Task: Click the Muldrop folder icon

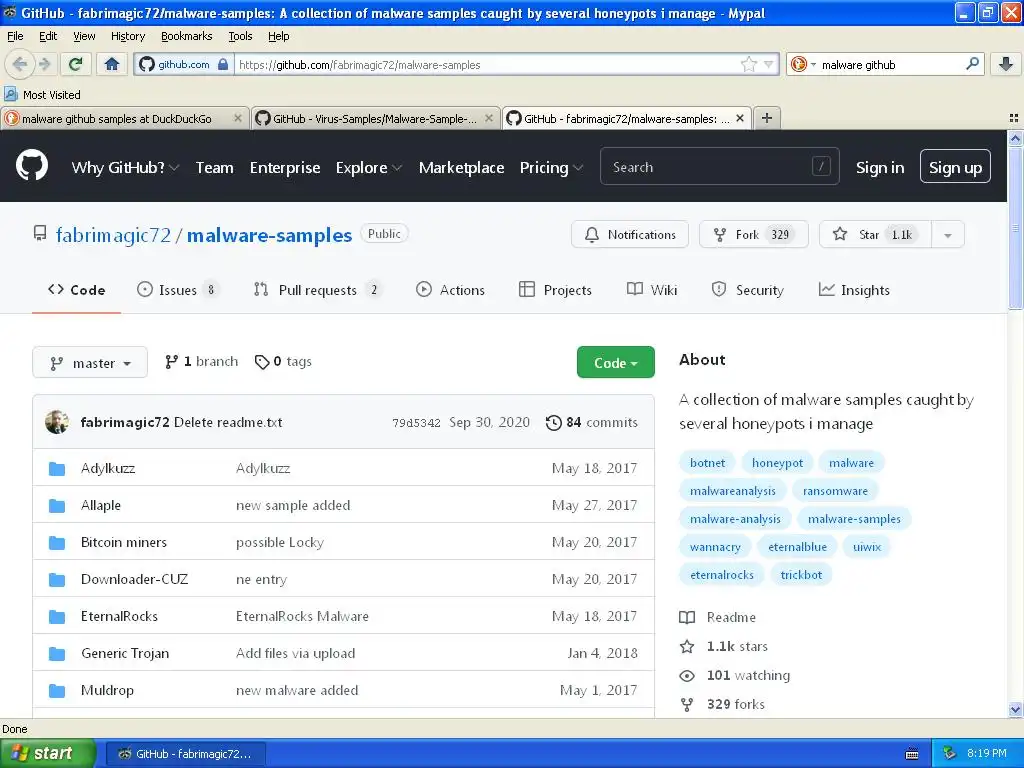Action: (57, 690)
